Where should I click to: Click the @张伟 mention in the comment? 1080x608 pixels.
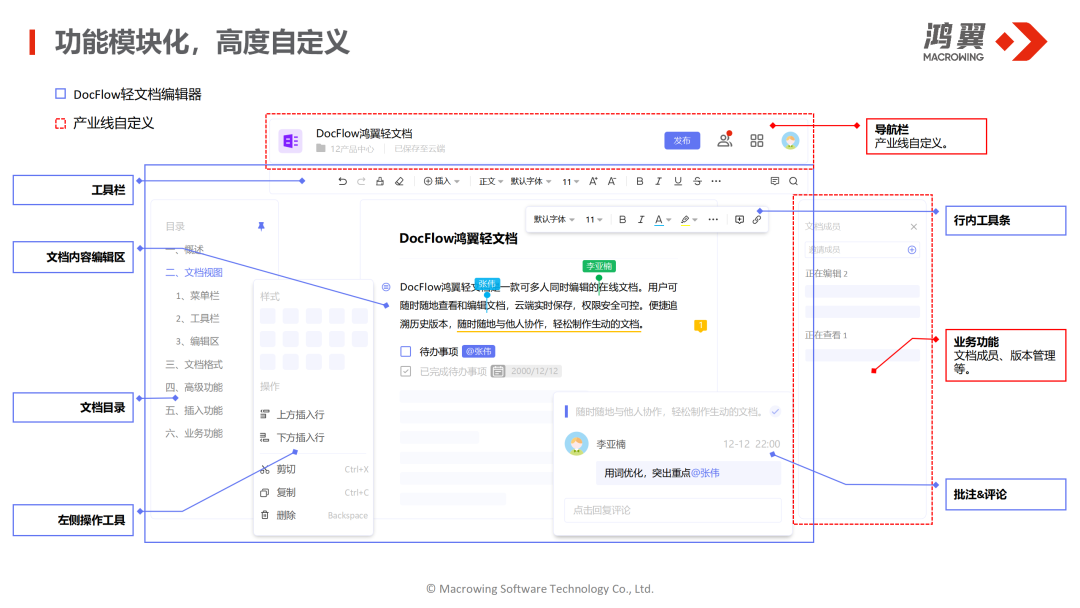click(x=705, y=473)
